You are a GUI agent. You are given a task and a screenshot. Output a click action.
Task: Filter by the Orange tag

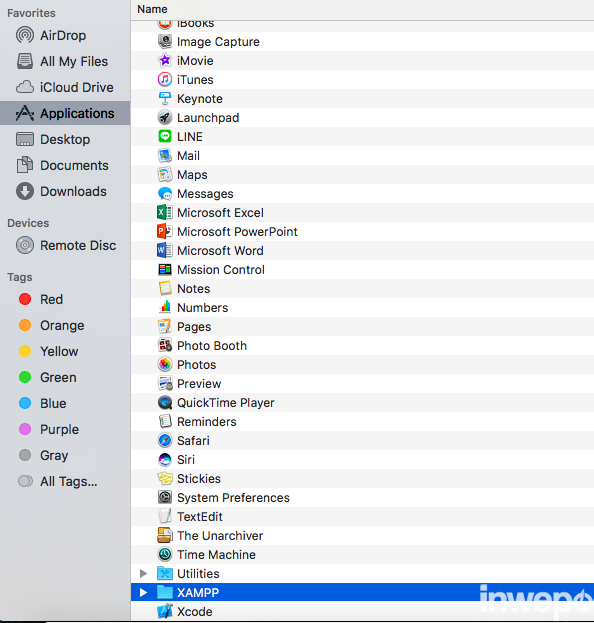point(65,325)
